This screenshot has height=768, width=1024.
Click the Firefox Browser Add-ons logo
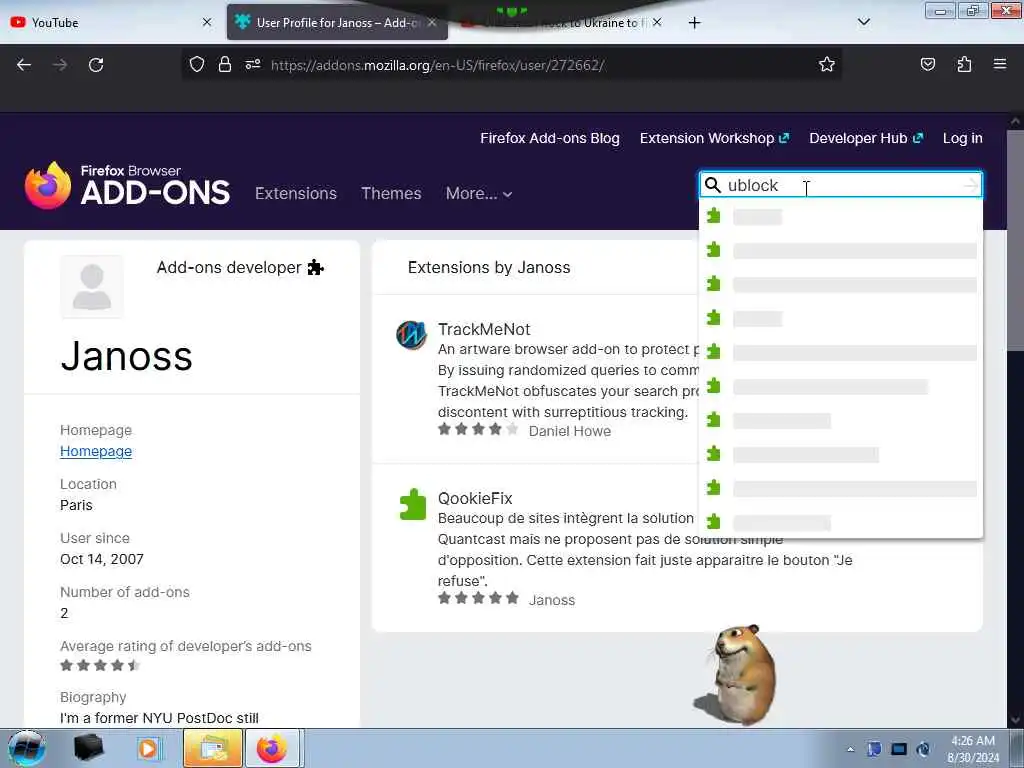127,185
